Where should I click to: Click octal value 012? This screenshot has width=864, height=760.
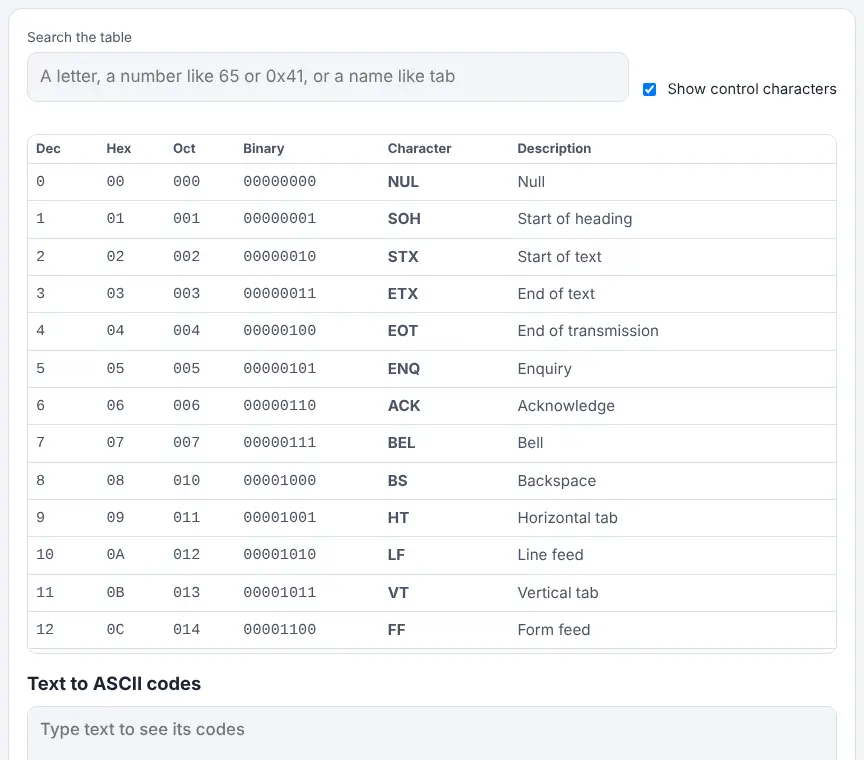click(x=186, y=554)
